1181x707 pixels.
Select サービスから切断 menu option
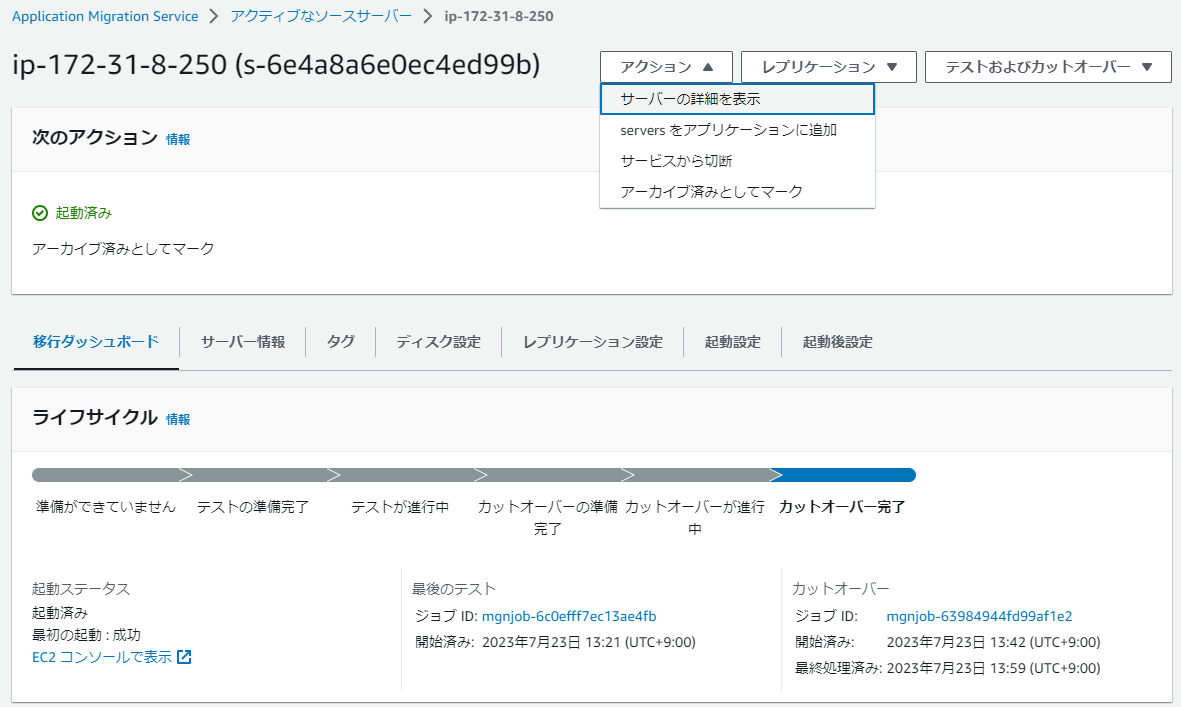point(737,161)
